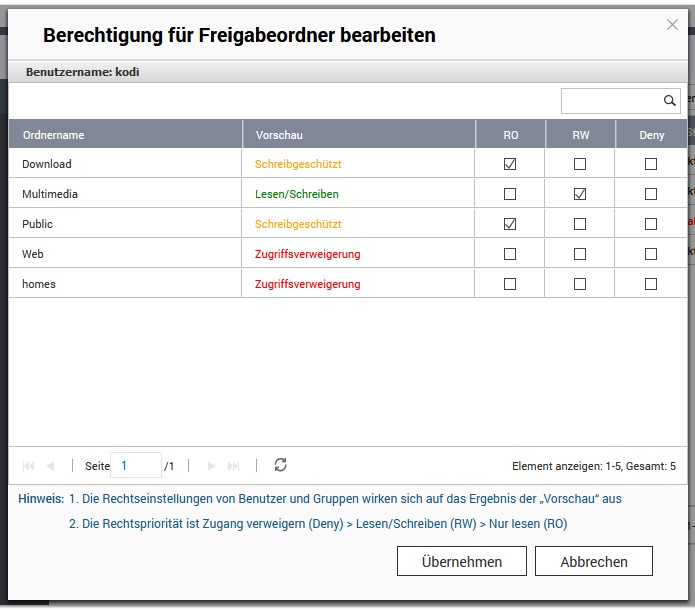Enable RW for homes folder
695x611 pixels.
point(580,284)
